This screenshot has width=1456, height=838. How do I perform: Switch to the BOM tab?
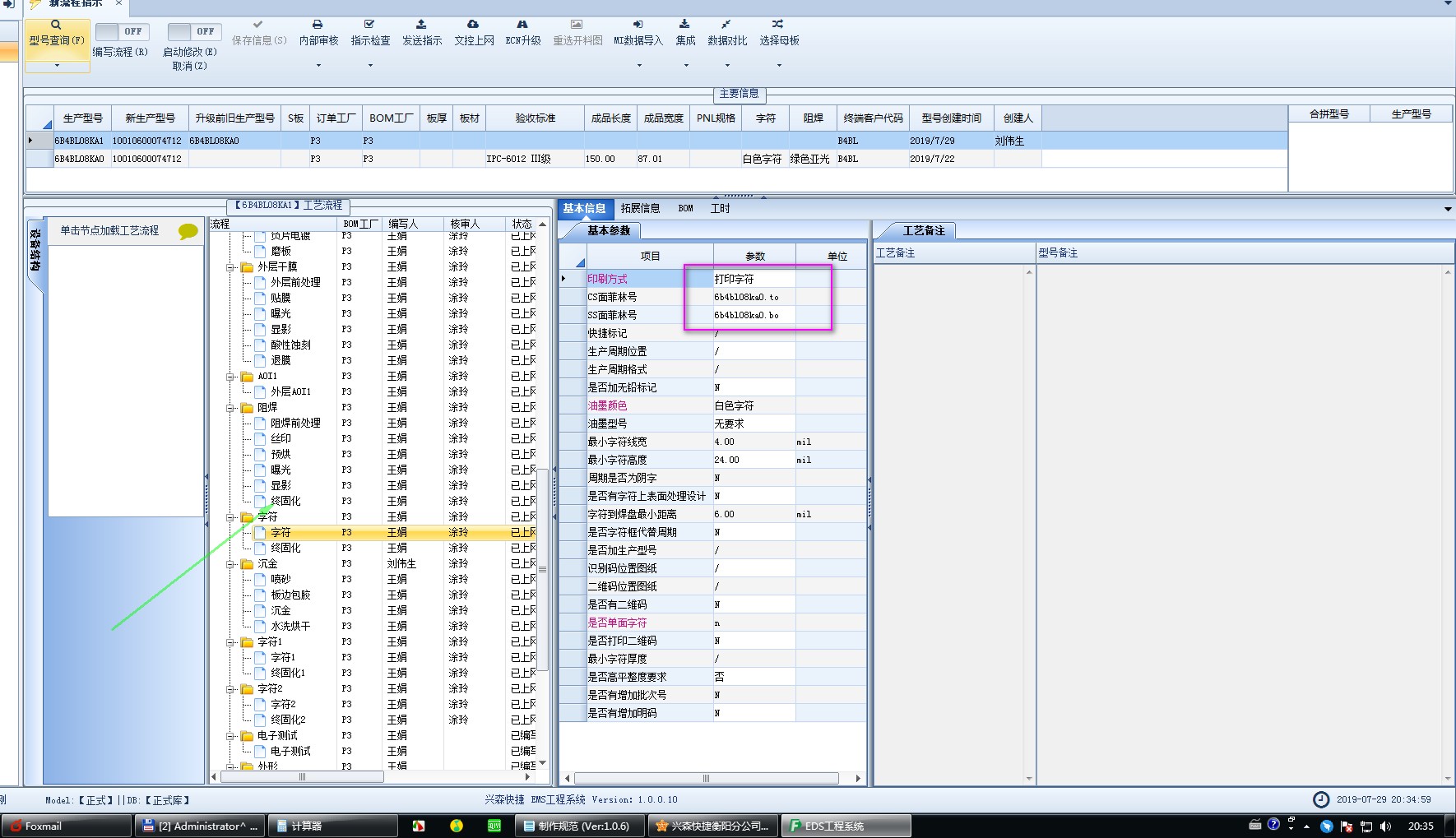pos(685,208)
